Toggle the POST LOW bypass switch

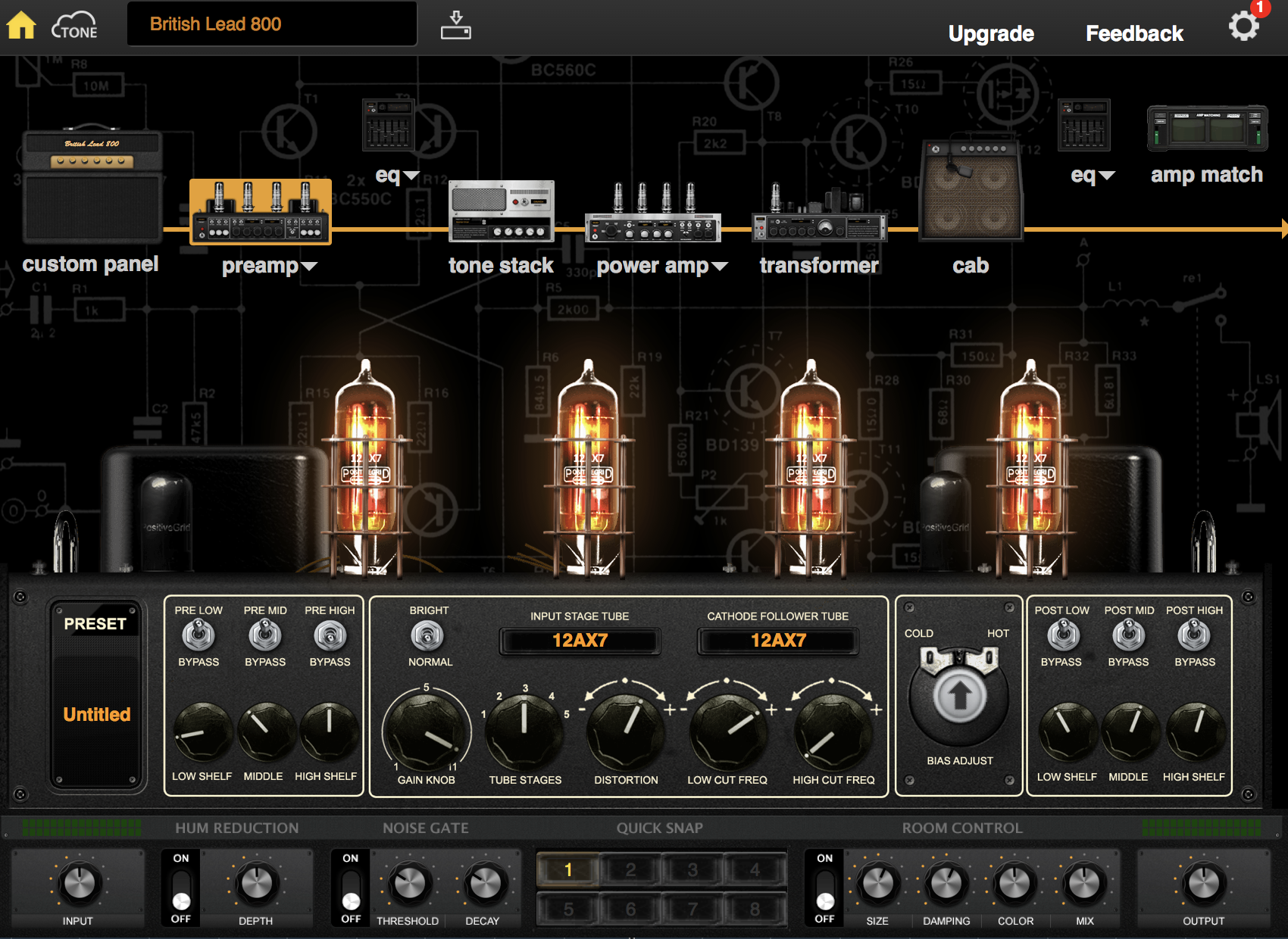pyautogui.click(x=1064, y=635)
